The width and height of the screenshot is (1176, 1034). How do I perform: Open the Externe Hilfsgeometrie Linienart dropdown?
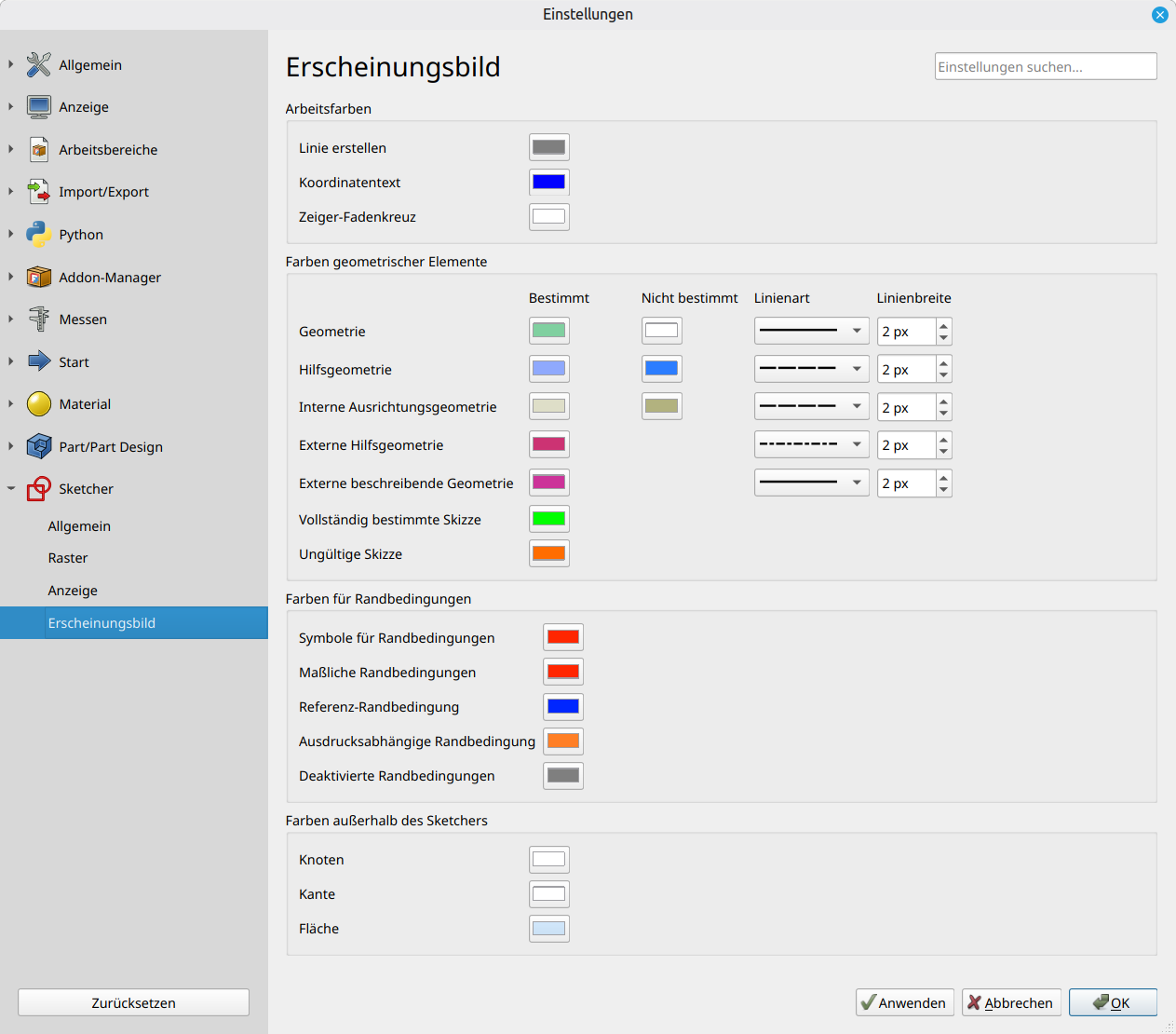(x=811, y=444)
